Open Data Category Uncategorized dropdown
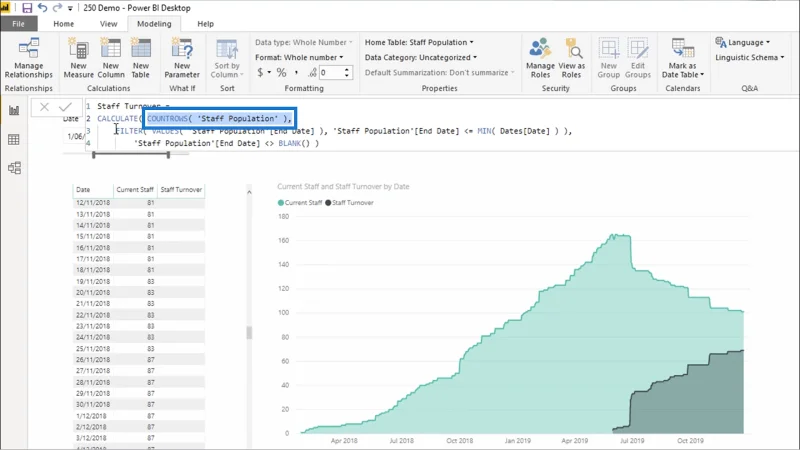The image size is (800, 450). pyautogui.click(x=421, y=58)
